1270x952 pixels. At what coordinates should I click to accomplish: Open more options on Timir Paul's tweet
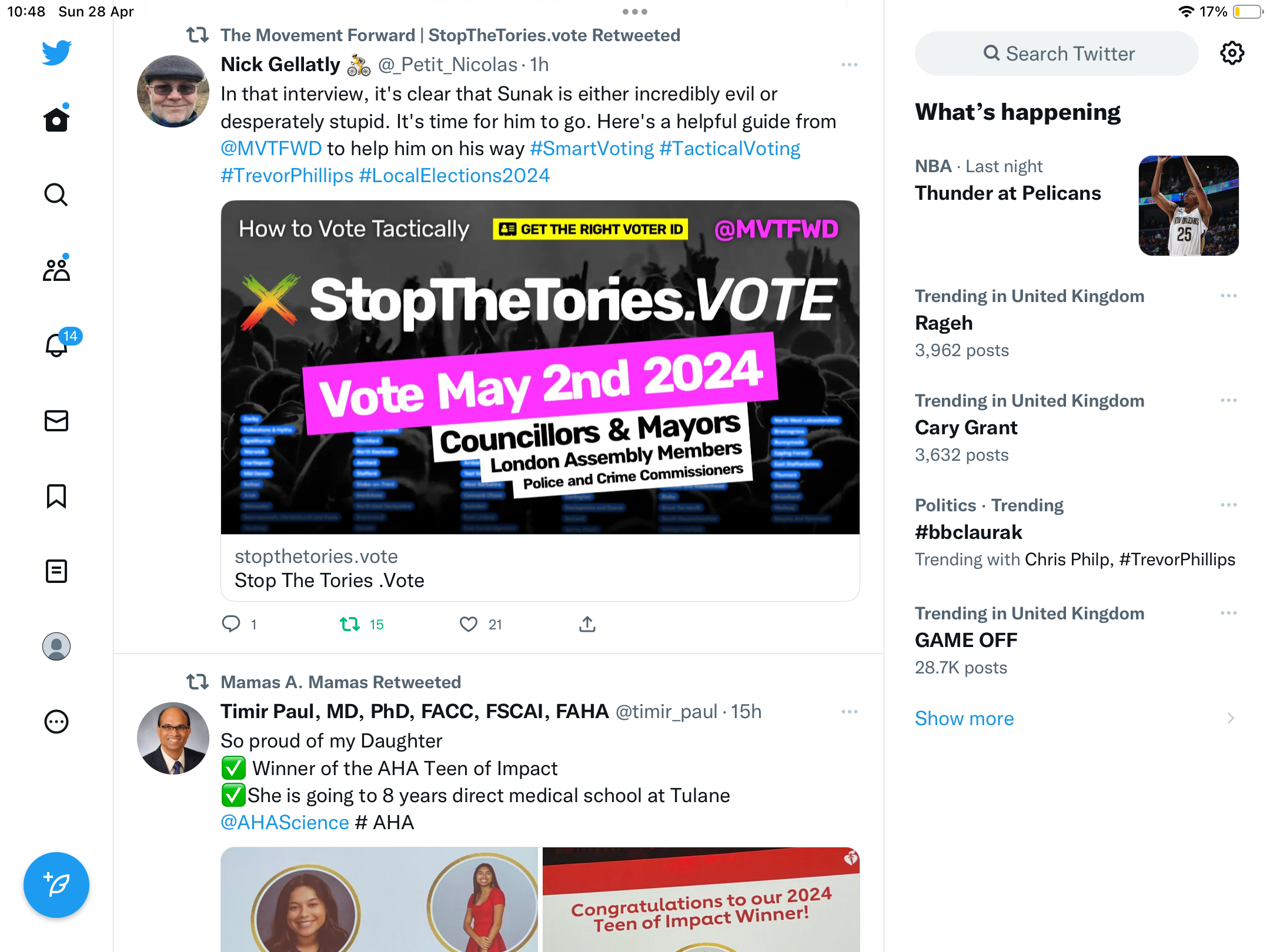850,712
